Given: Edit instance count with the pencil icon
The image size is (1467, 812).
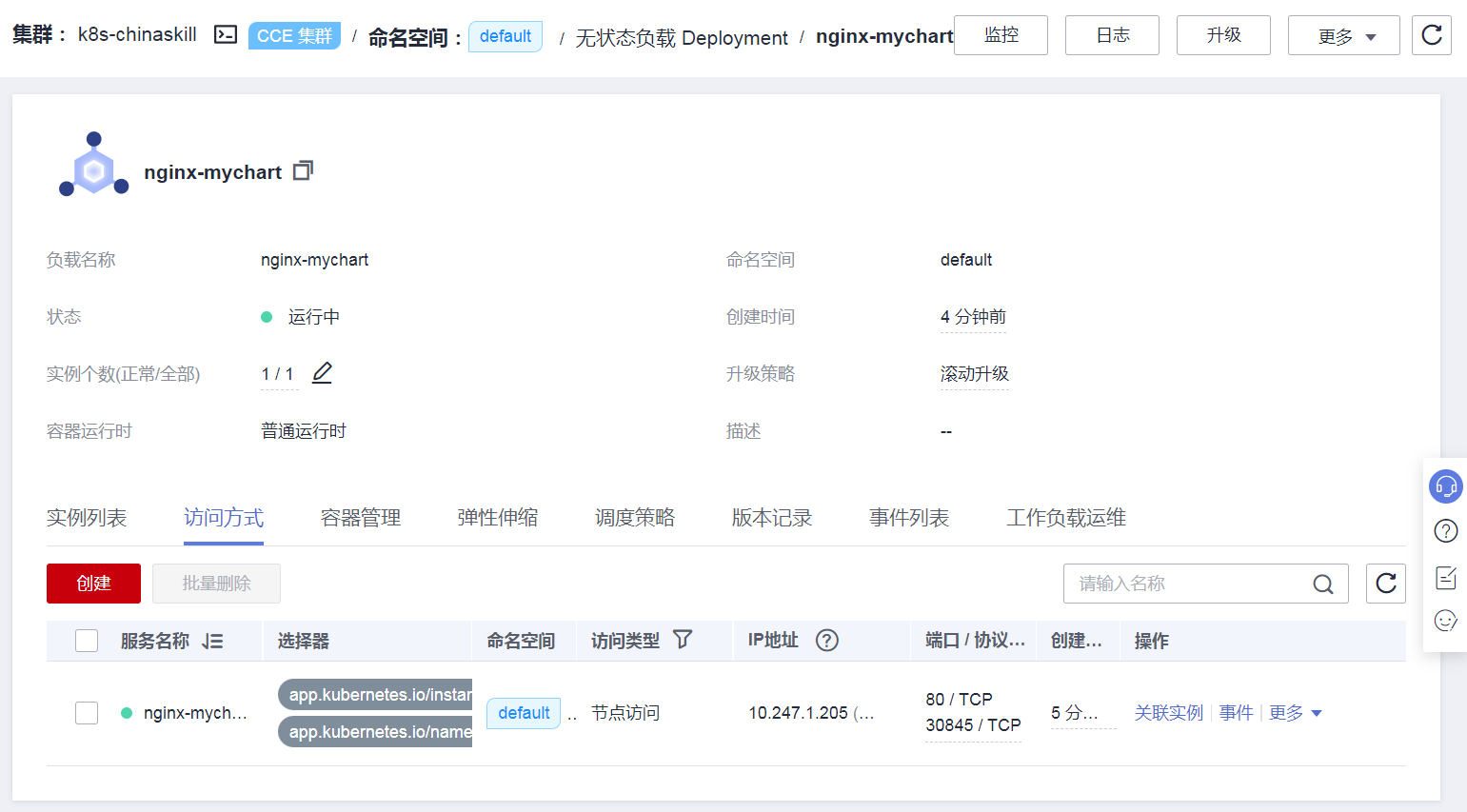Looking at the screenshot, I should (x=322, y=373).
